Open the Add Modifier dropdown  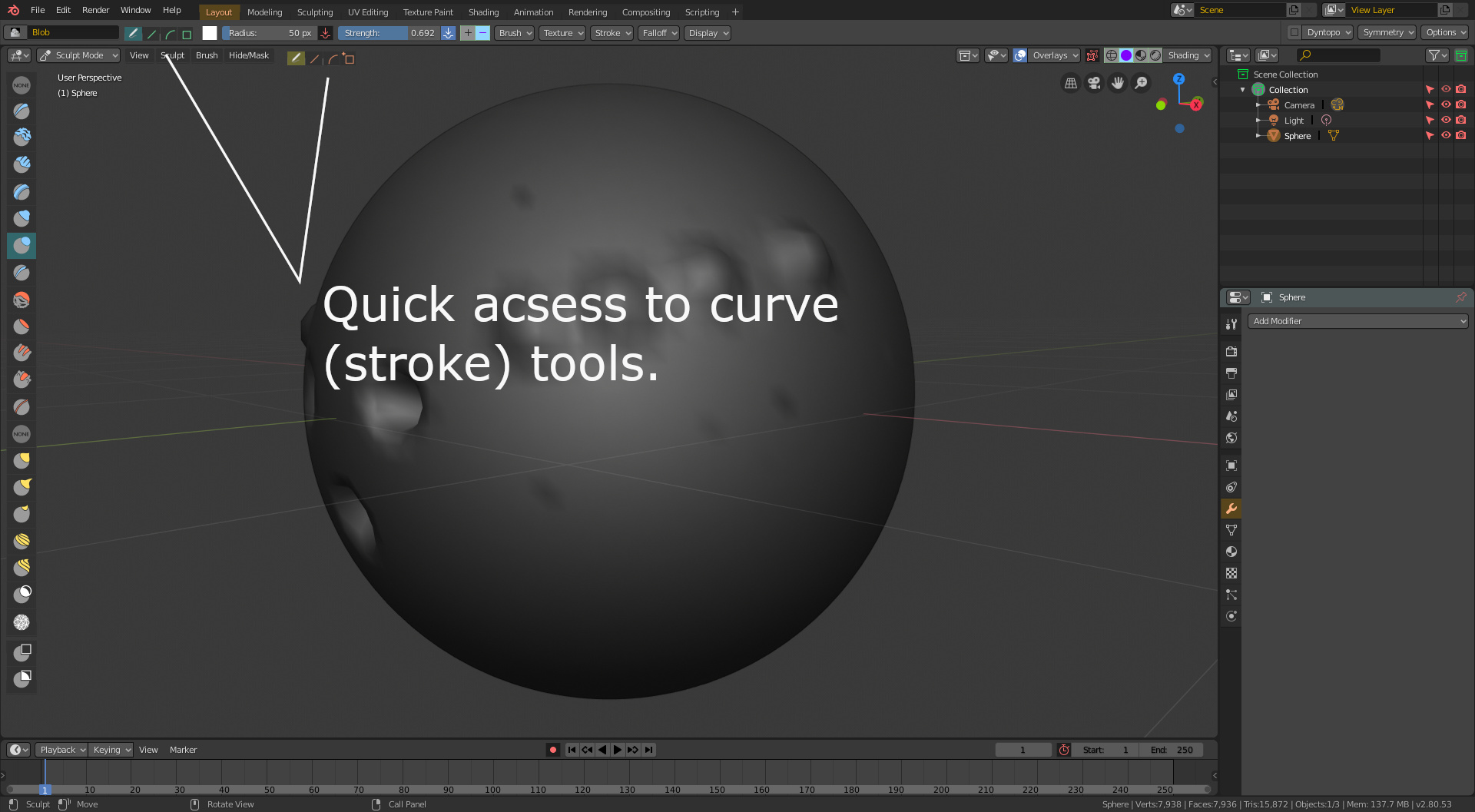[1358, 321]
